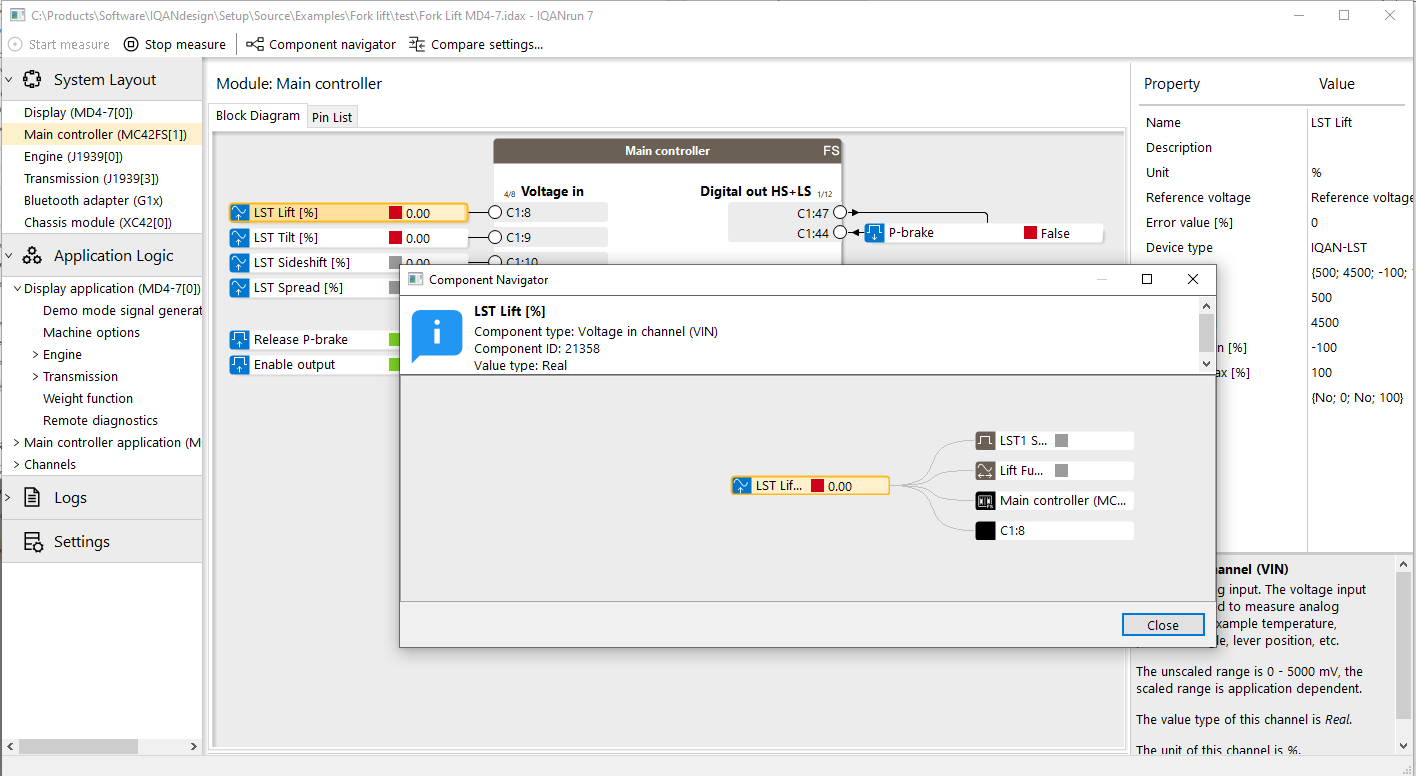Click the Settings section label
This screenshot has height=776, width=1416.
(x=82, y=542)
